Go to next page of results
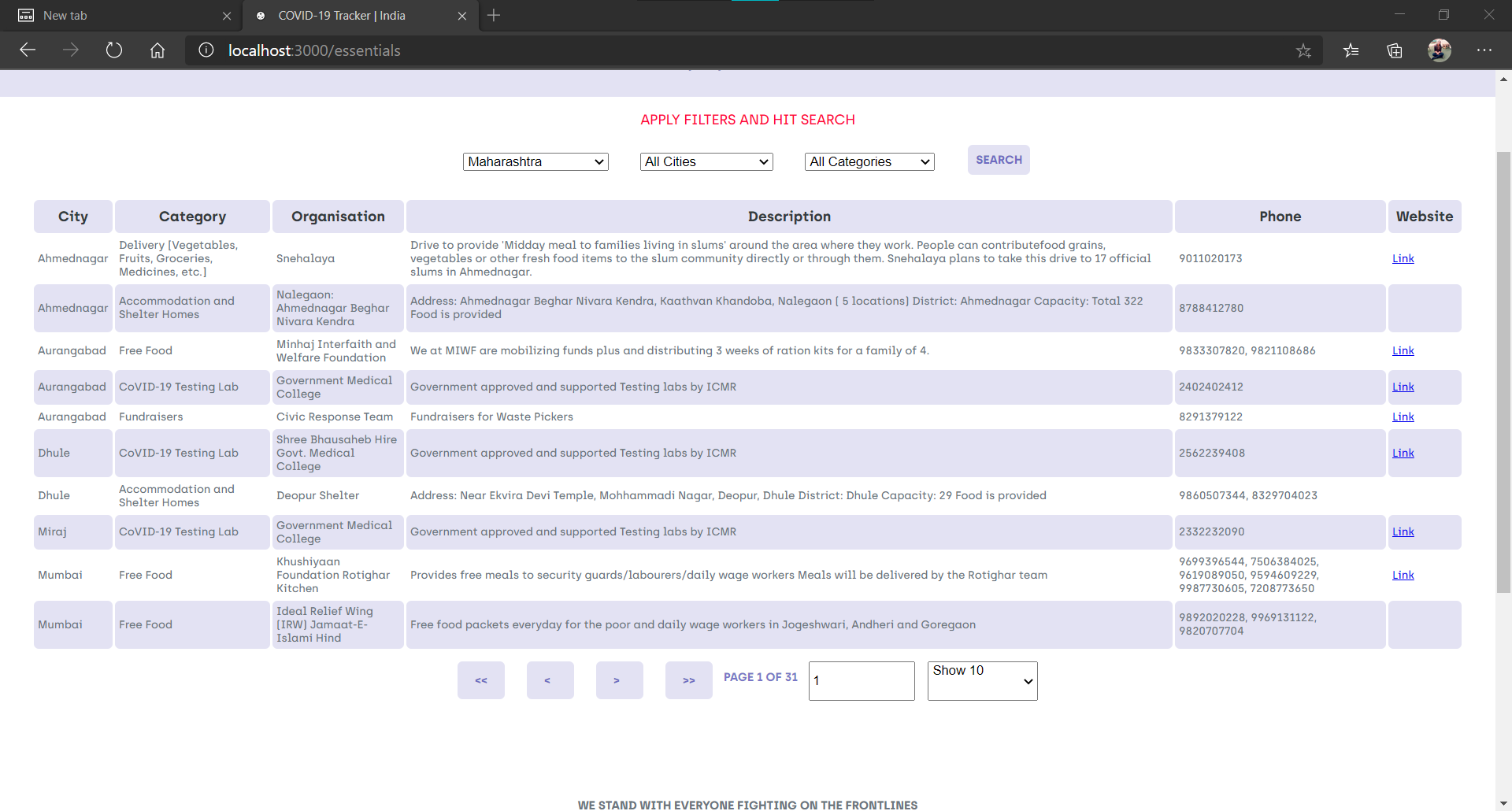Viewport: 1512px width, 811px height. (620, 680)
